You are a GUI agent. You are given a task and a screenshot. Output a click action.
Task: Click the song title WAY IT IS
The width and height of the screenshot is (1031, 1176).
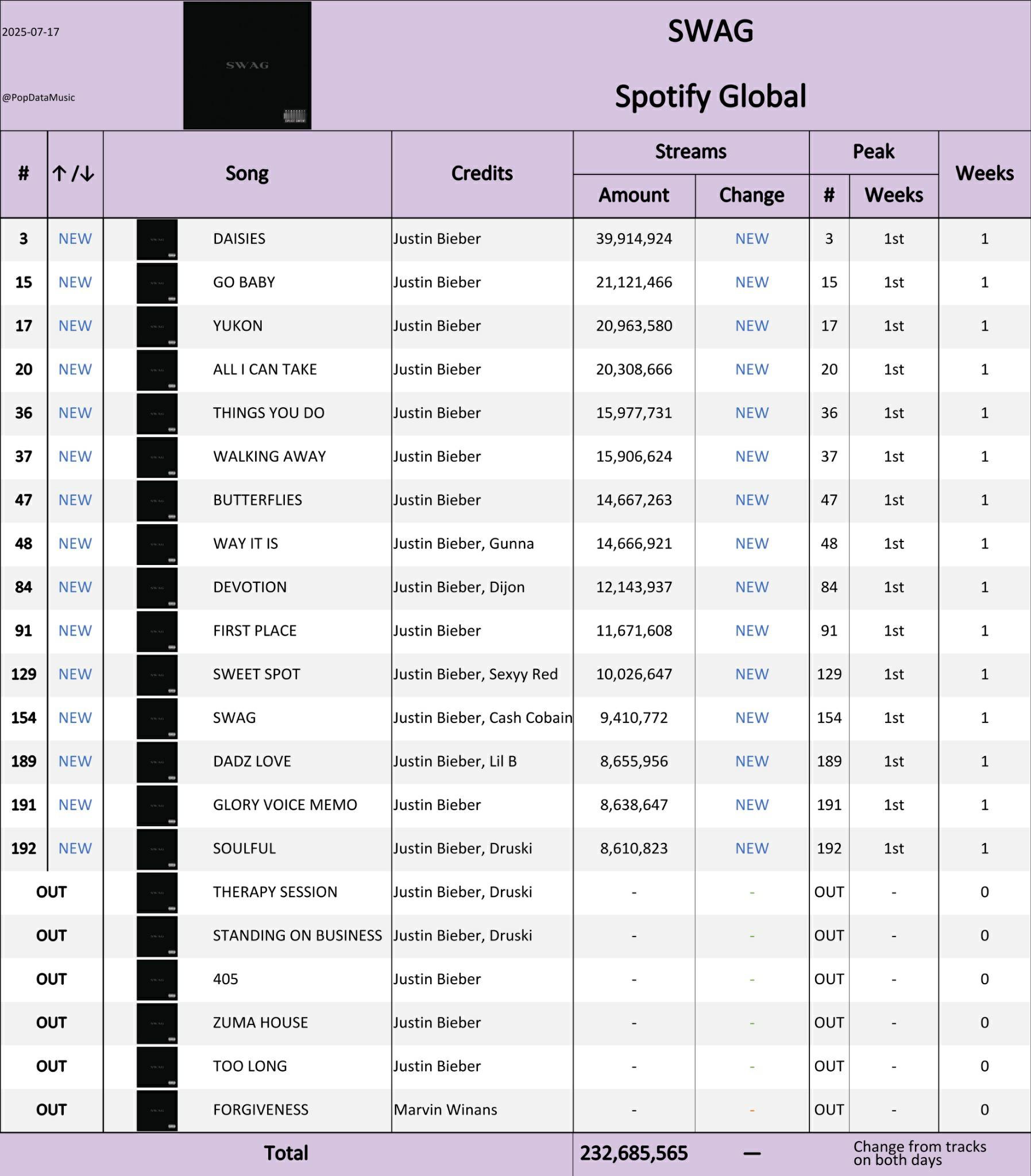(x=246, y=543)
